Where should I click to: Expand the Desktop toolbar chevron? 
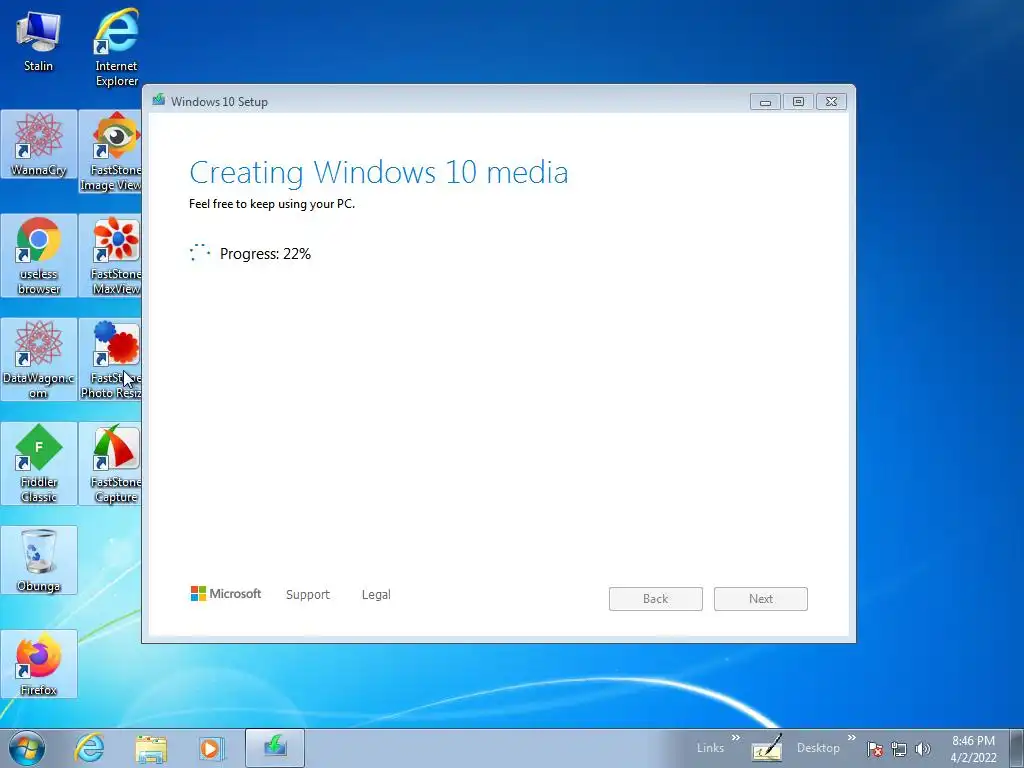(852, 738)
